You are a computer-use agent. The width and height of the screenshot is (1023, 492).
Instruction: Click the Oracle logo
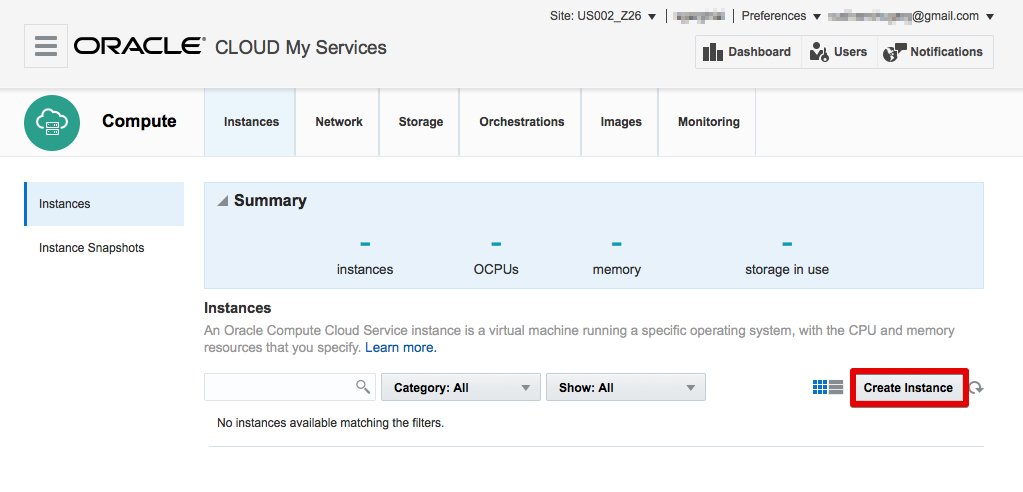[x=139, y=46]
